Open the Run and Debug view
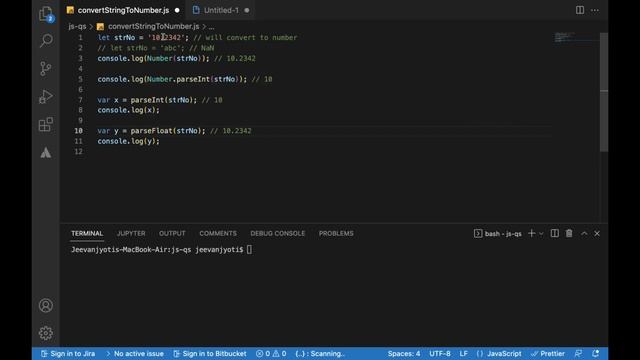 46,97
